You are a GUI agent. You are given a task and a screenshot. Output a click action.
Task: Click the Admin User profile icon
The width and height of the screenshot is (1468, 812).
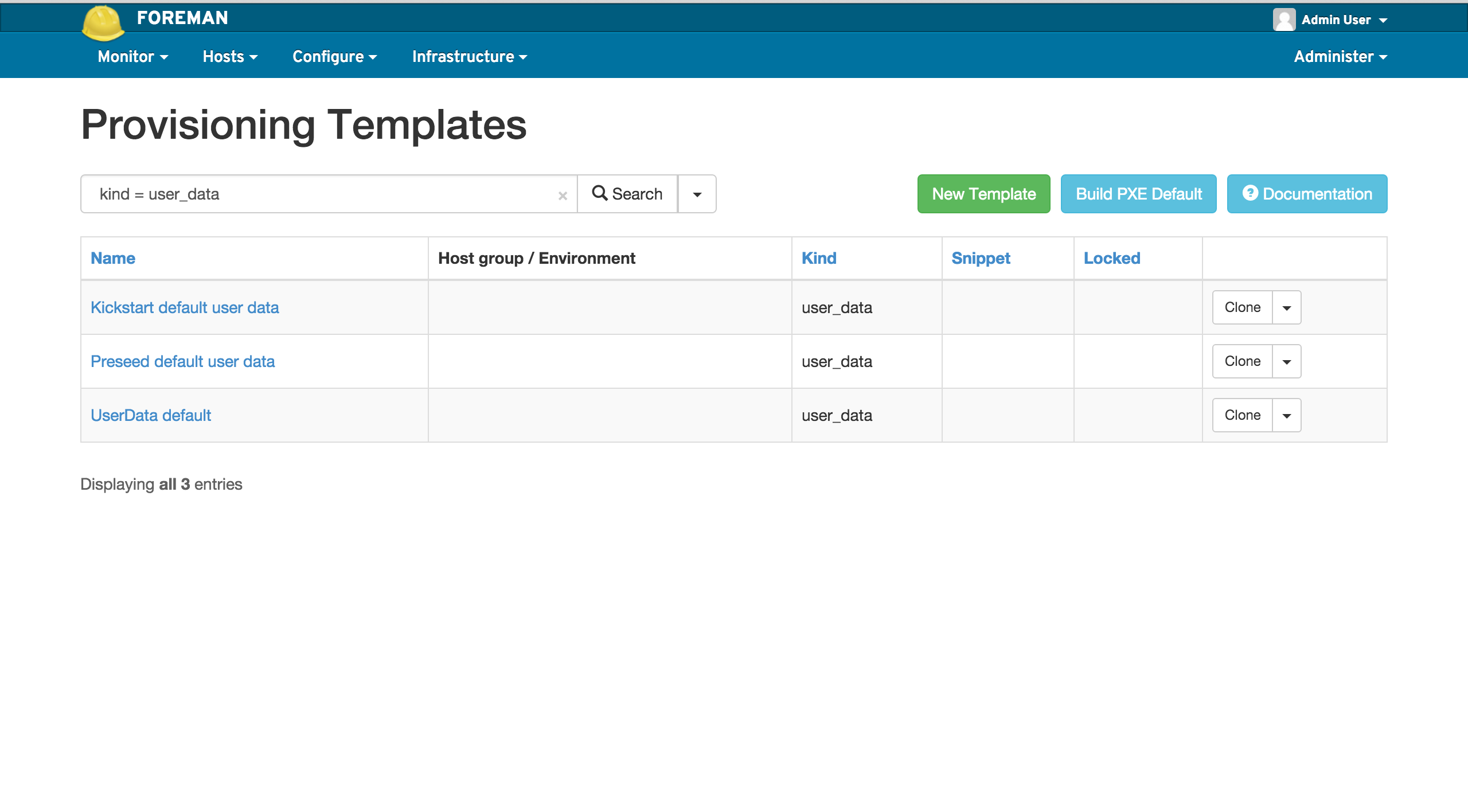[1283, 19]
